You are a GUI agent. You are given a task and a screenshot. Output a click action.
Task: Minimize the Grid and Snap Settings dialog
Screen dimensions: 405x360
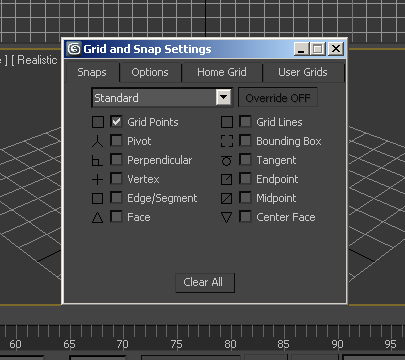point(301,49)
